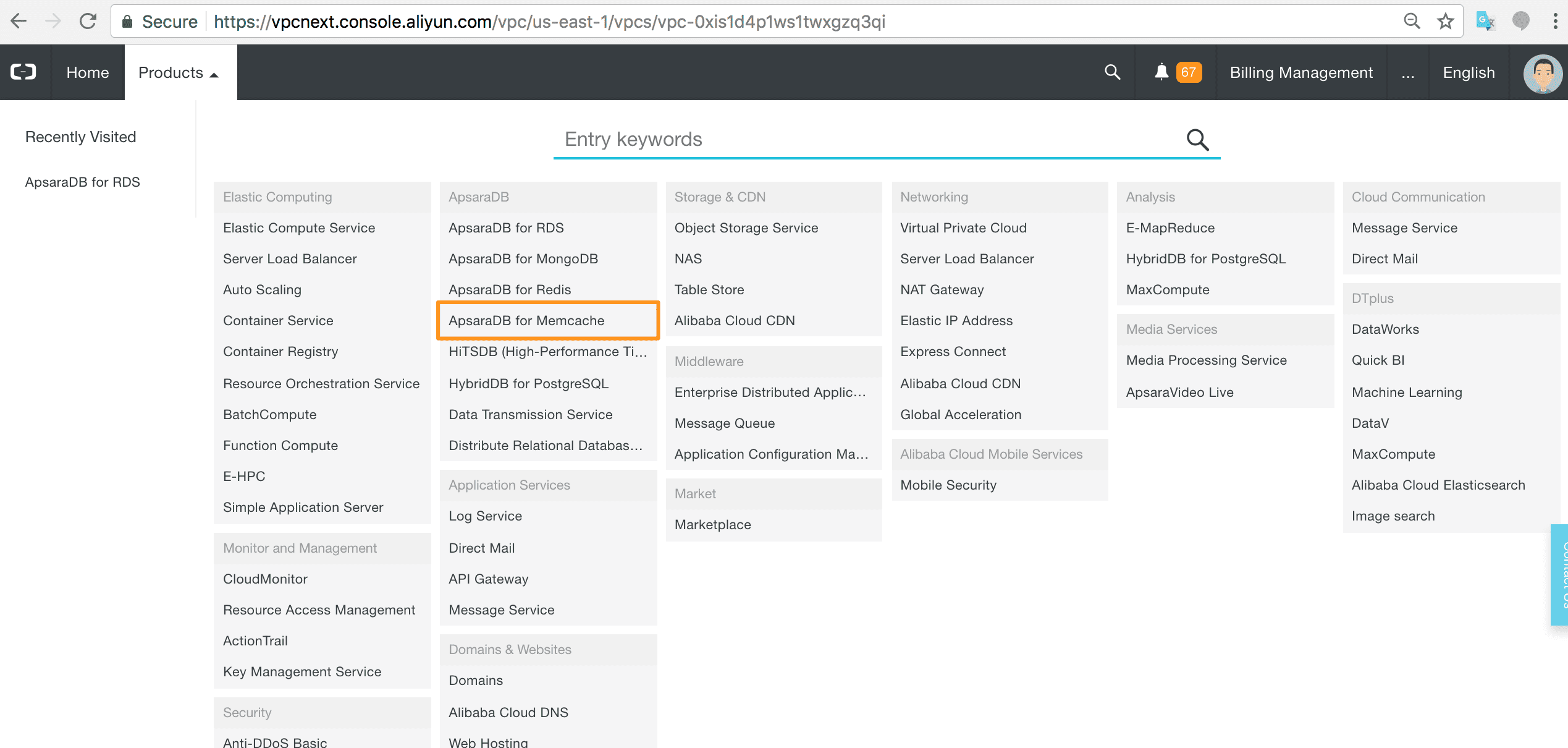Open Container Registry
This screenshot has width=1568, height=748.
(x=280, y=351)
